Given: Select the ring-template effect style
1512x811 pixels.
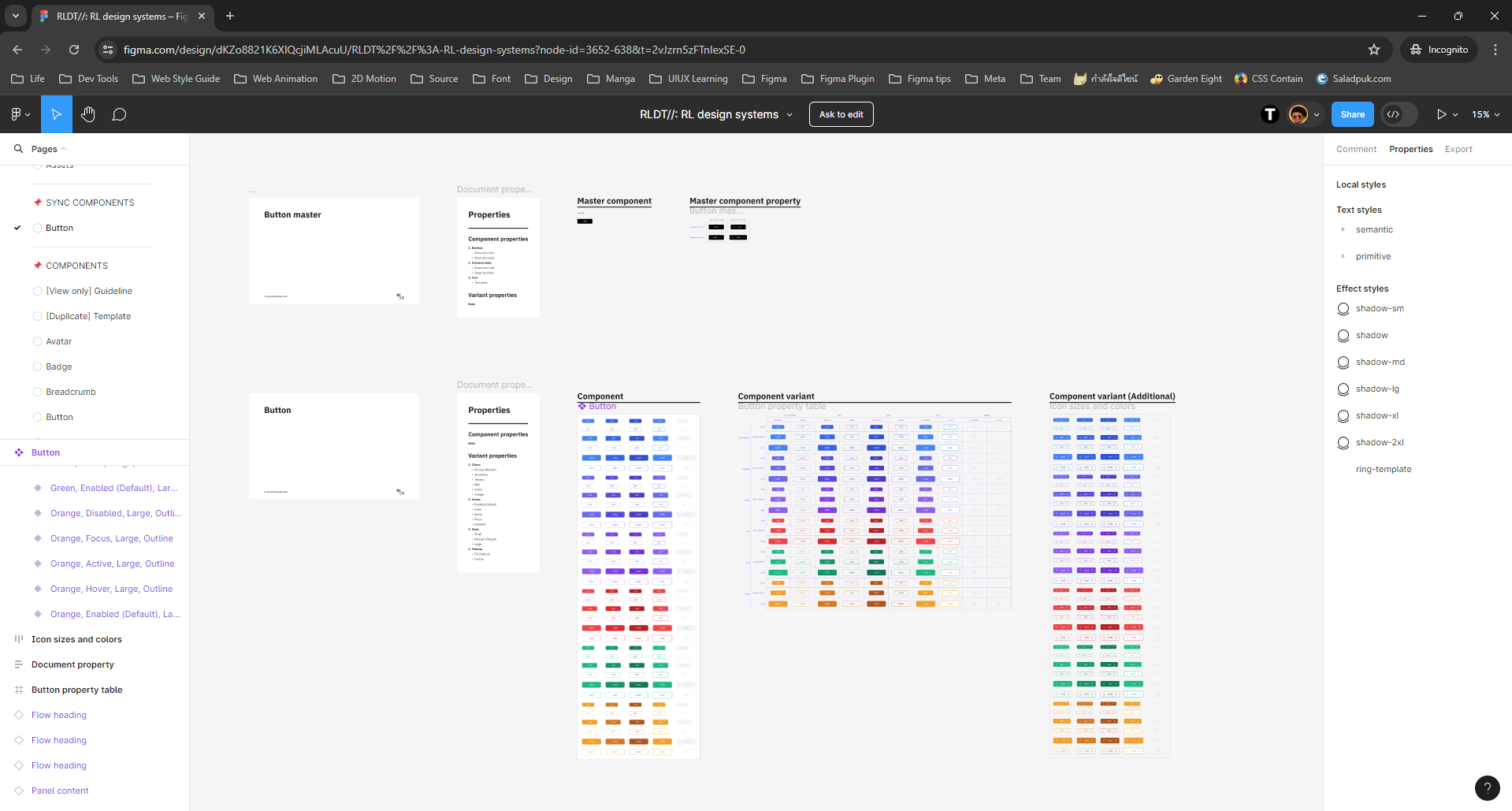Looking at the screenshot, I should 1384,469.
